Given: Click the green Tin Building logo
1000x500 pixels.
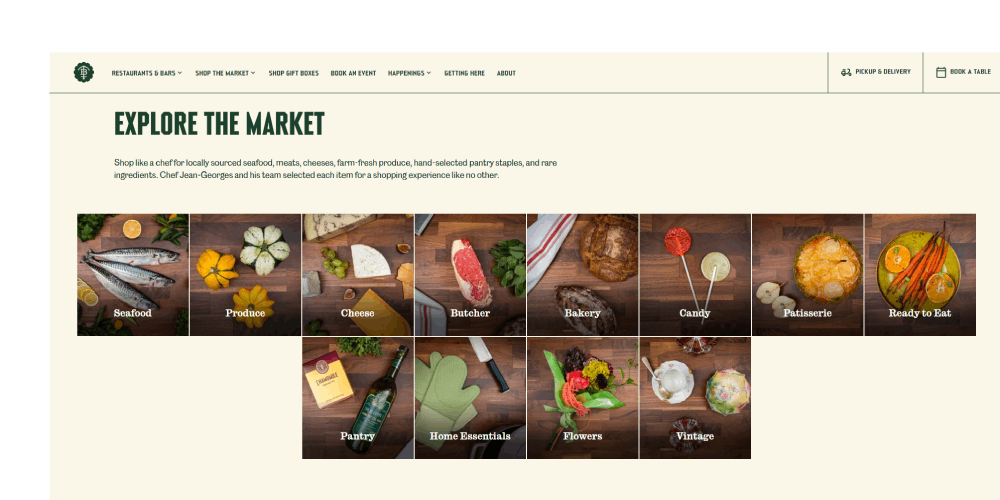Looking at the screenshot, I should pyautogui.click(x=84, y=72).
